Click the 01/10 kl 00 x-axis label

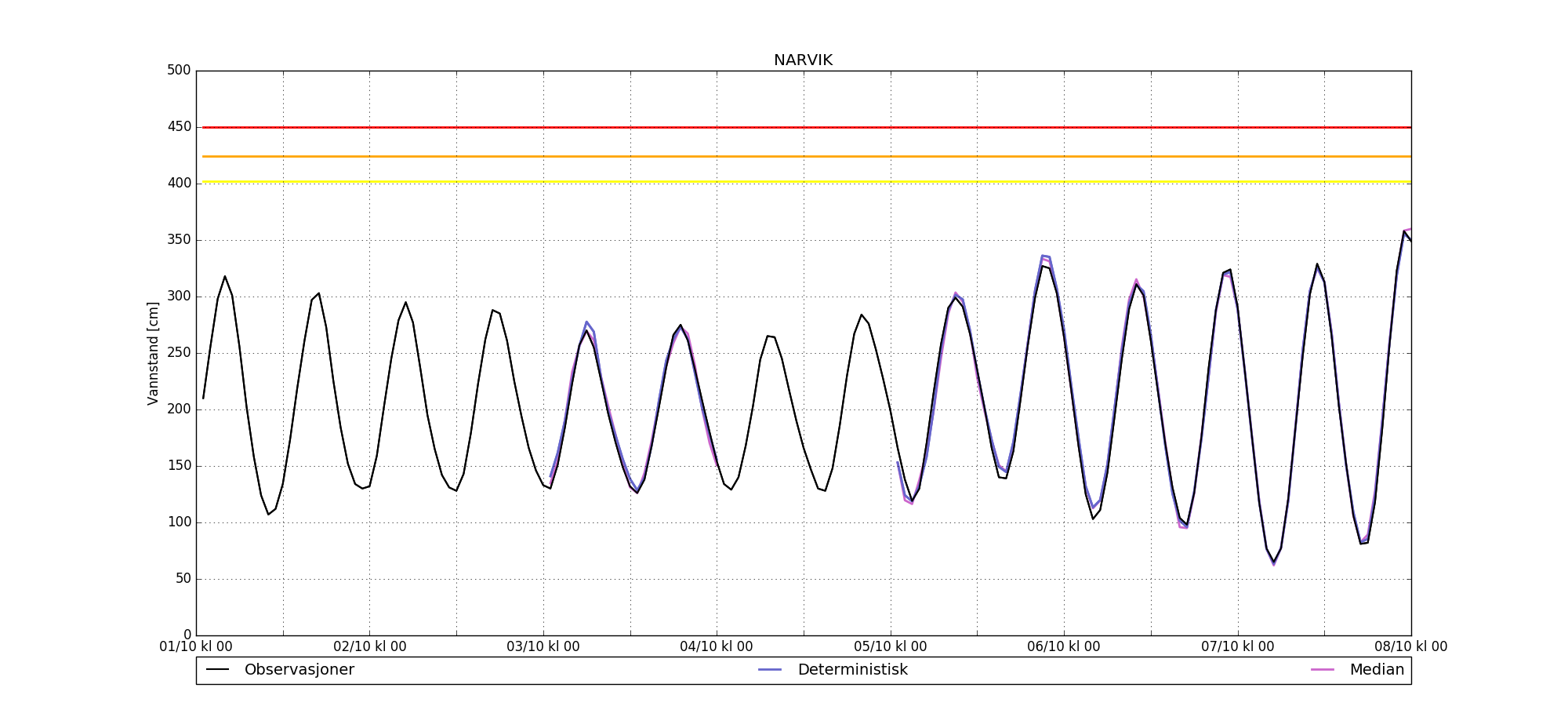tap(196, 647)
